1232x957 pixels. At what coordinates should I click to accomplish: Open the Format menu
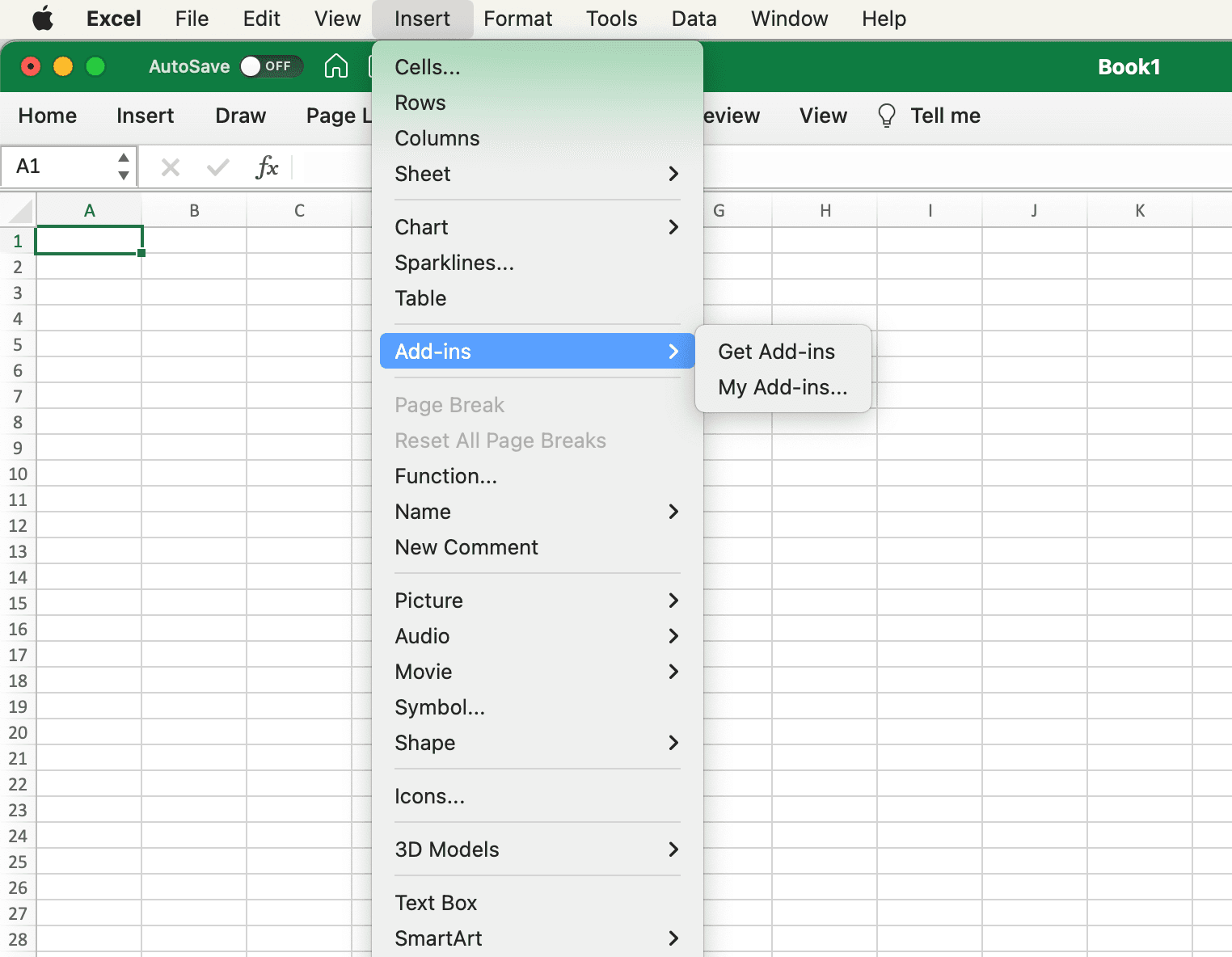pyautogui.click(x=518, y=19)
